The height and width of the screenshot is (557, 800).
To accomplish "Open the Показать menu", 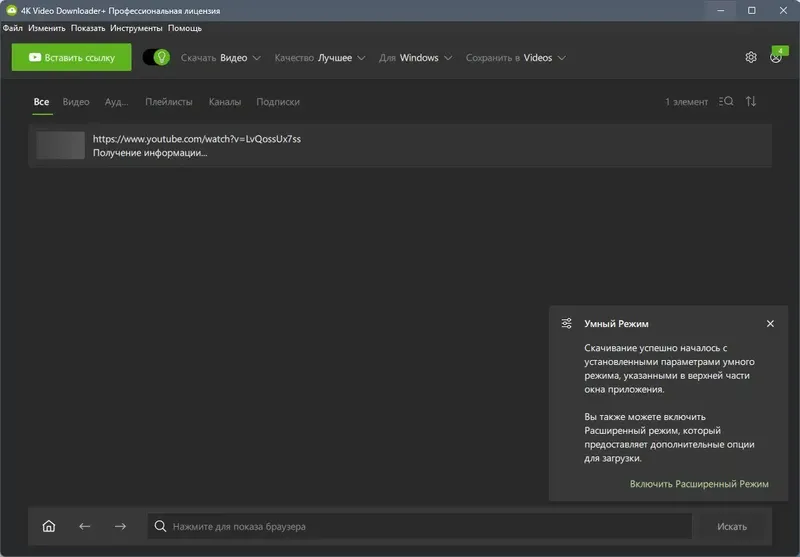I will pos(88,28).
